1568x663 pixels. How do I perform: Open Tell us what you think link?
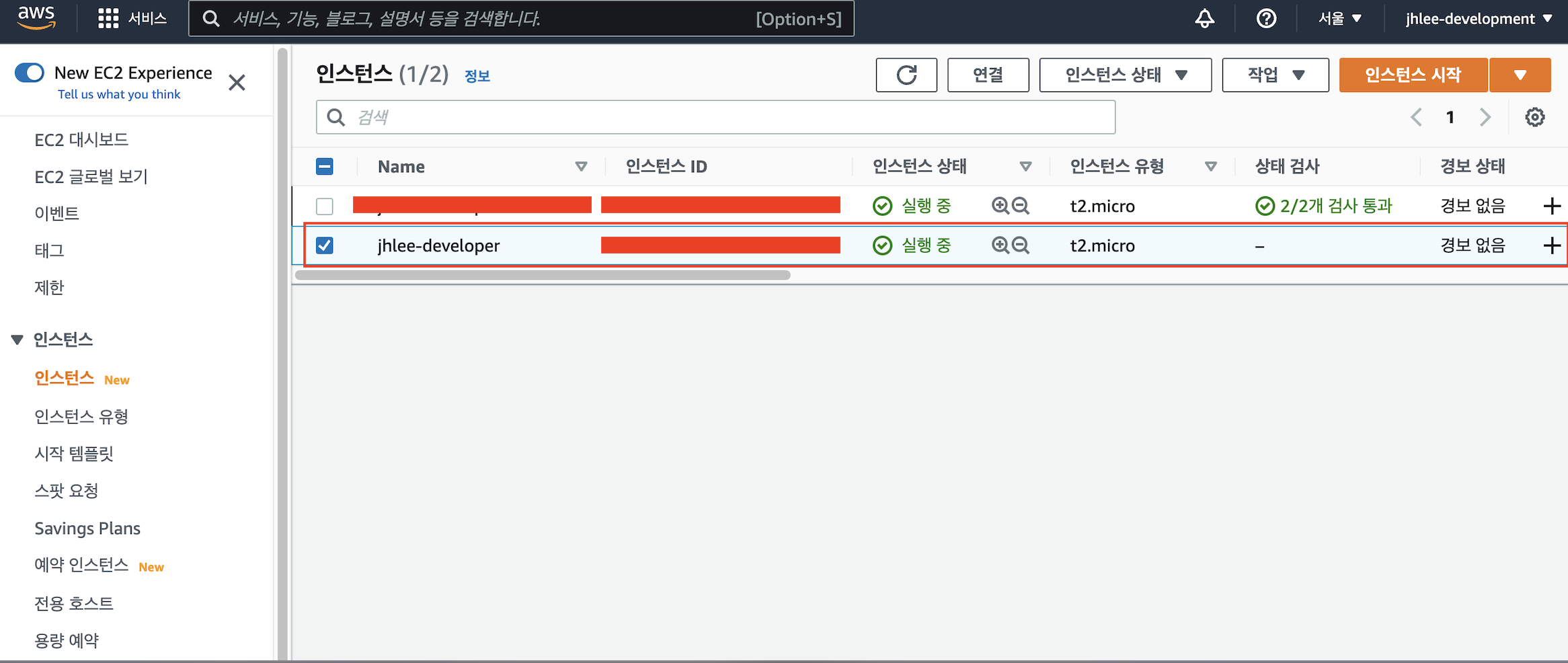[119, 94]
